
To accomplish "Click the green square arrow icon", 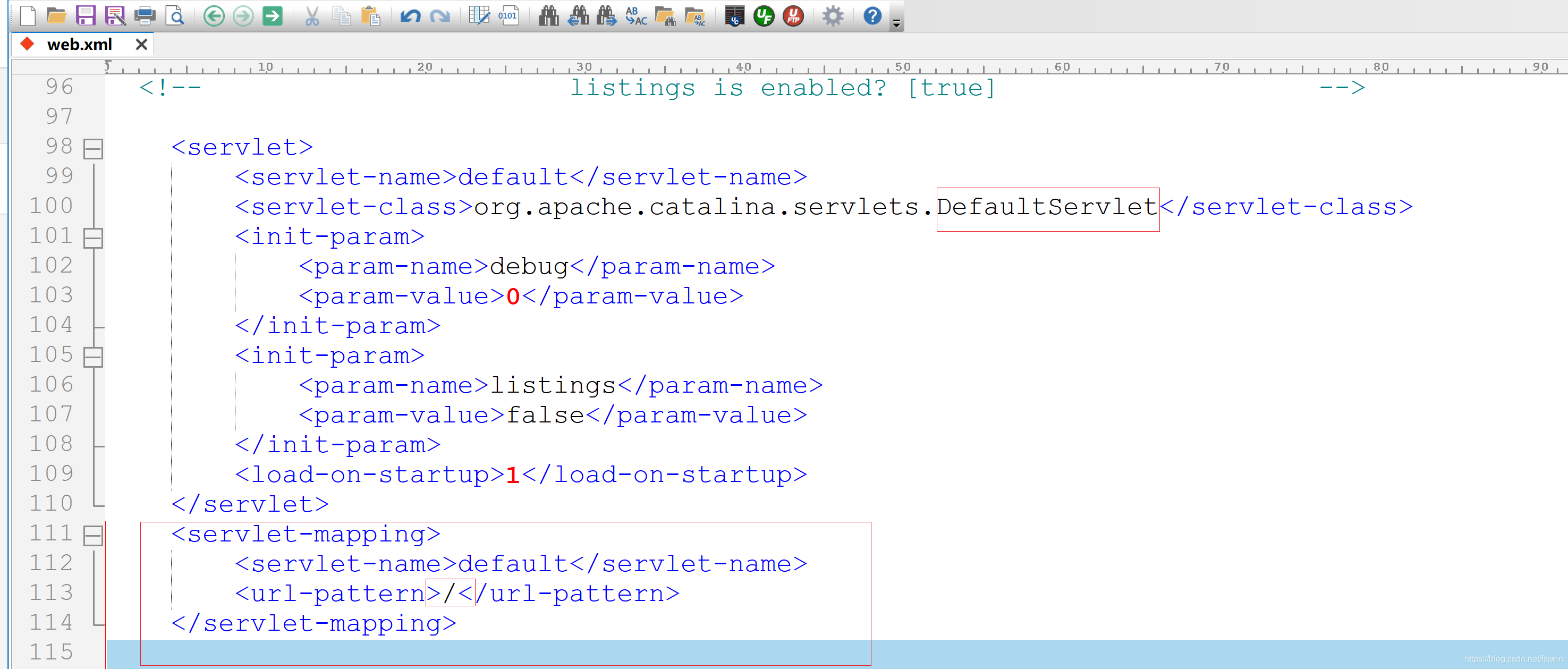I will coord(273,15).
